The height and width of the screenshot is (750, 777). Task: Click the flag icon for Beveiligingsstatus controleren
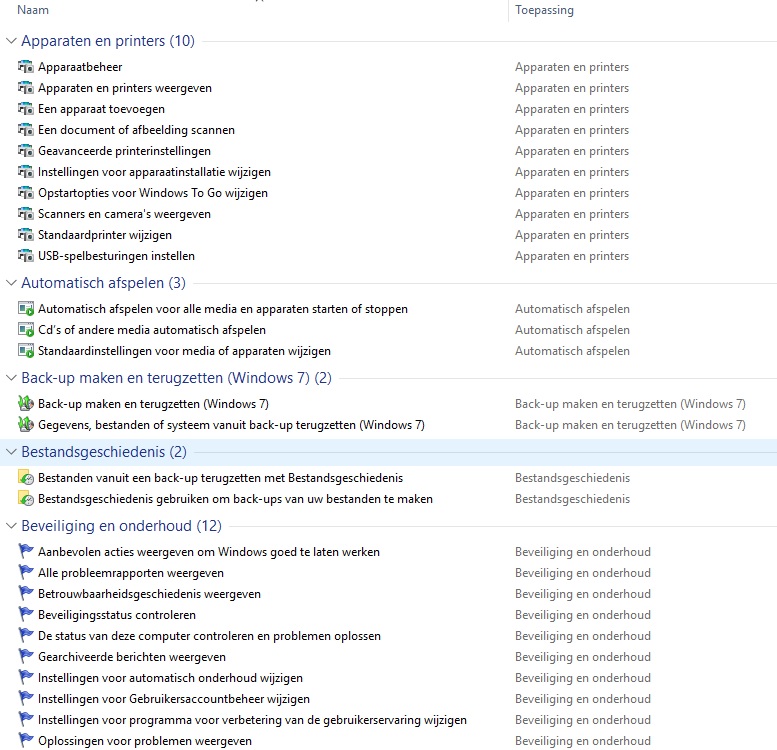coord(26,614)
